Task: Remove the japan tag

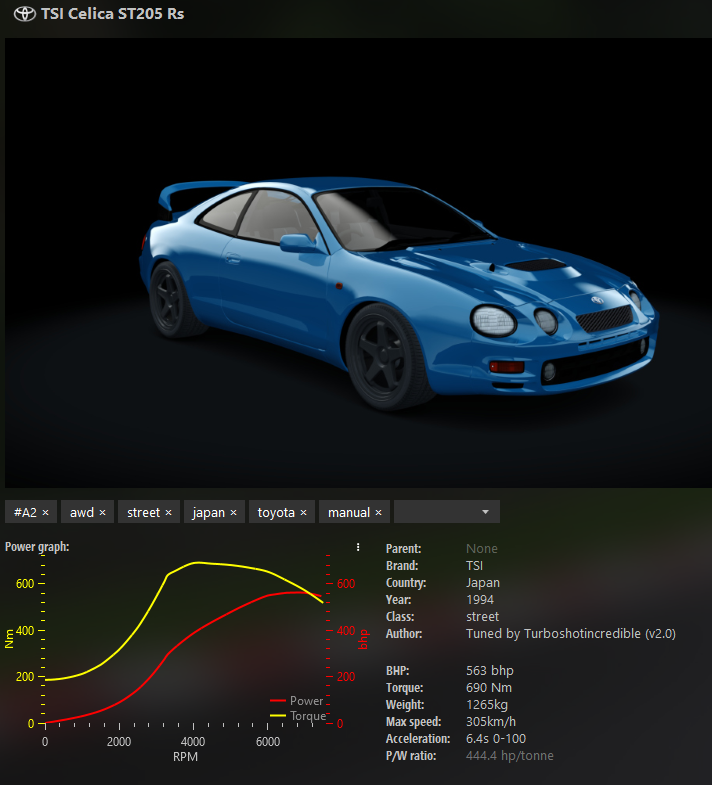Action: tap(233, 513)
